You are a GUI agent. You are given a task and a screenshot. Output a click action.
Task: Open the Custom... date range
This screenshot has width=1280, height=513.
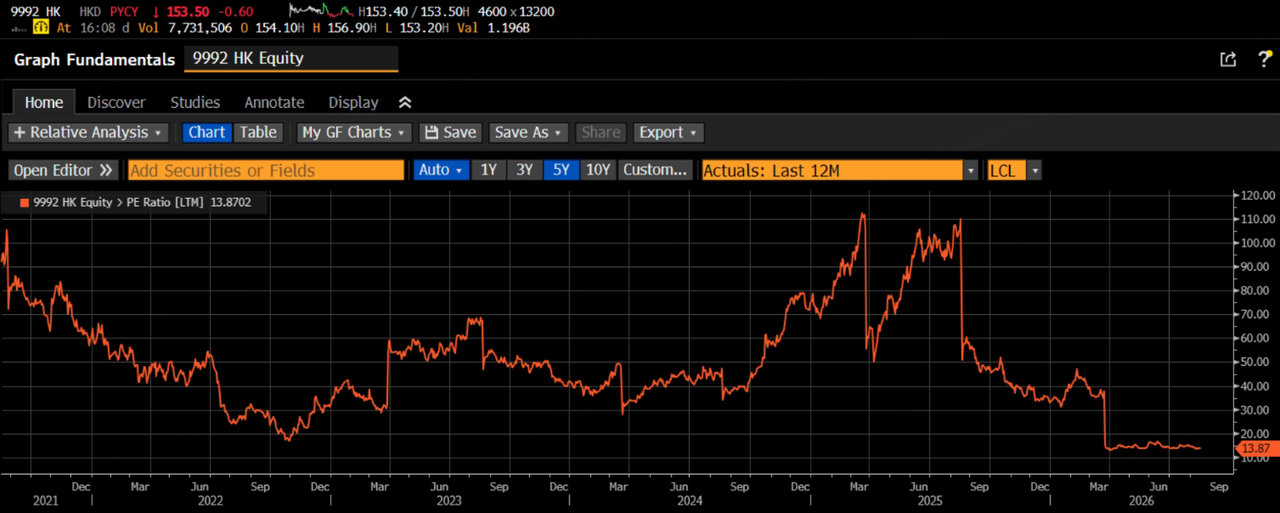coord(655,170)
